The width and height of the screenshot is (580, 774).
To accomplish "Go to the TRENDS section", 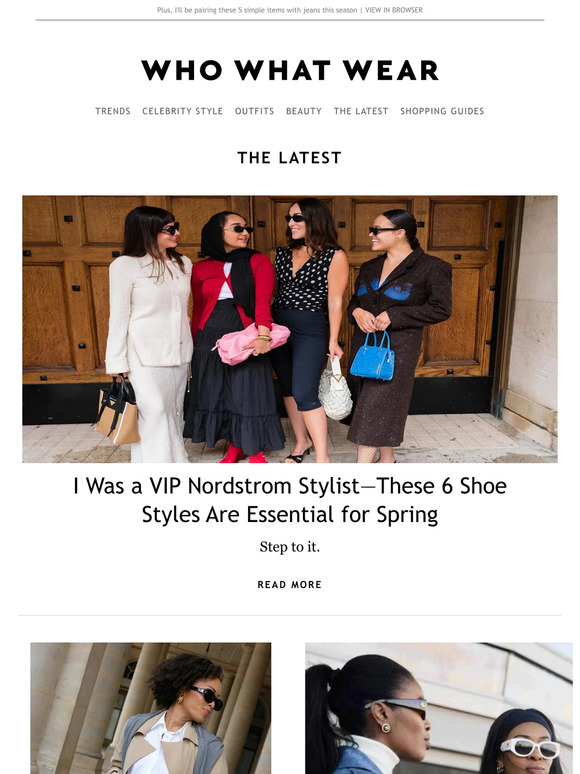I will [x=113, y=111].
